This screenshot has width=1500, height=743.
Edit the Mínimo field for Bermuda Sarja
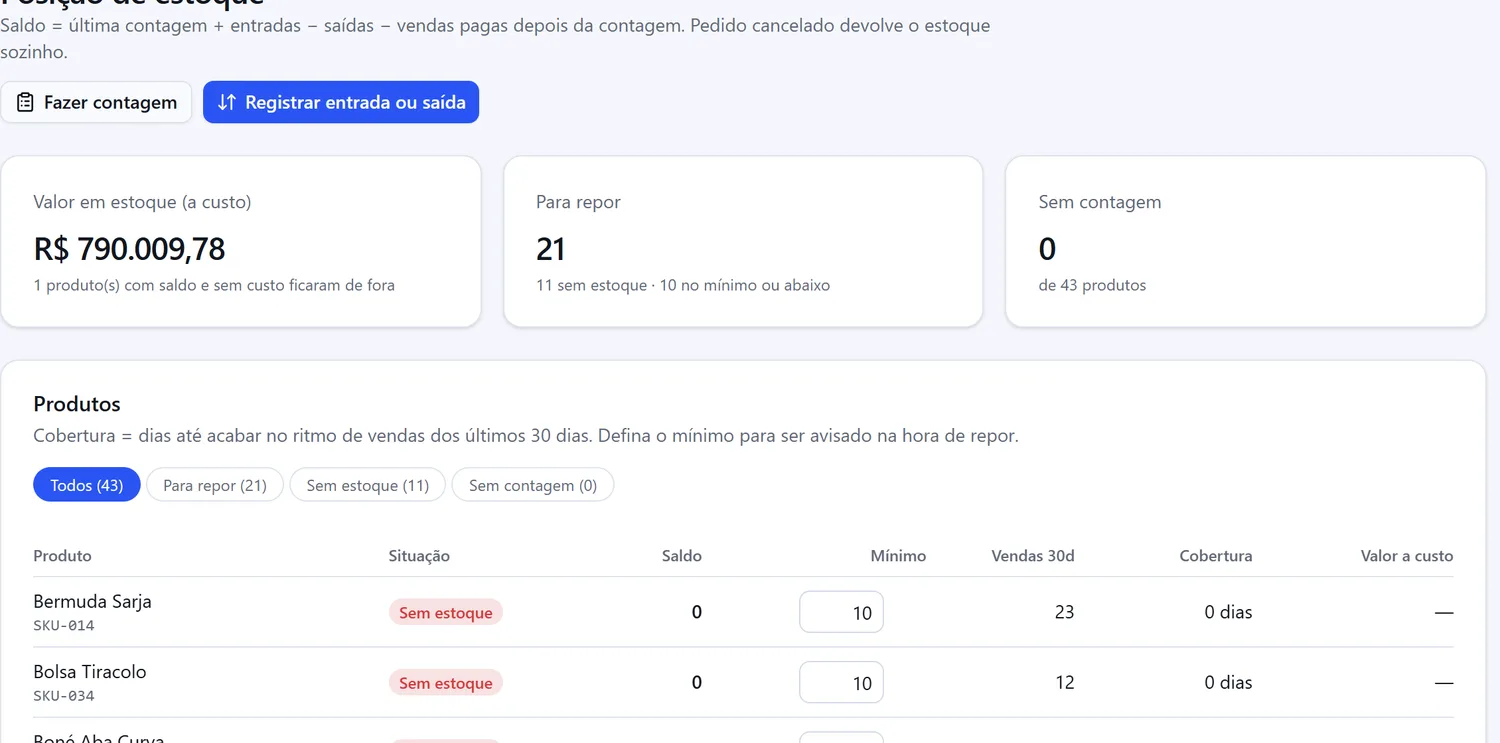(x=841, y=612)
